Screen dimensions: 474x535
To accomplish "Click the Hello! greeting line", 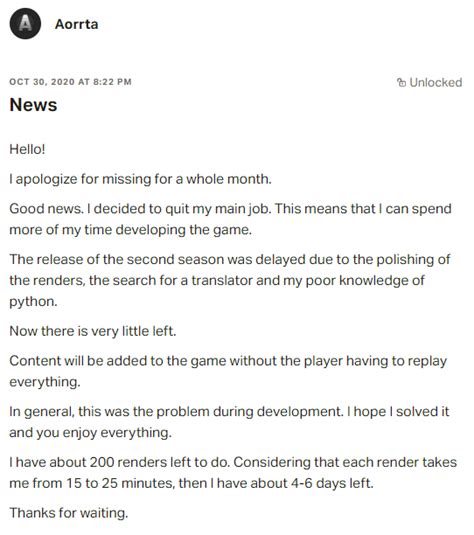I will click(27, 149).
